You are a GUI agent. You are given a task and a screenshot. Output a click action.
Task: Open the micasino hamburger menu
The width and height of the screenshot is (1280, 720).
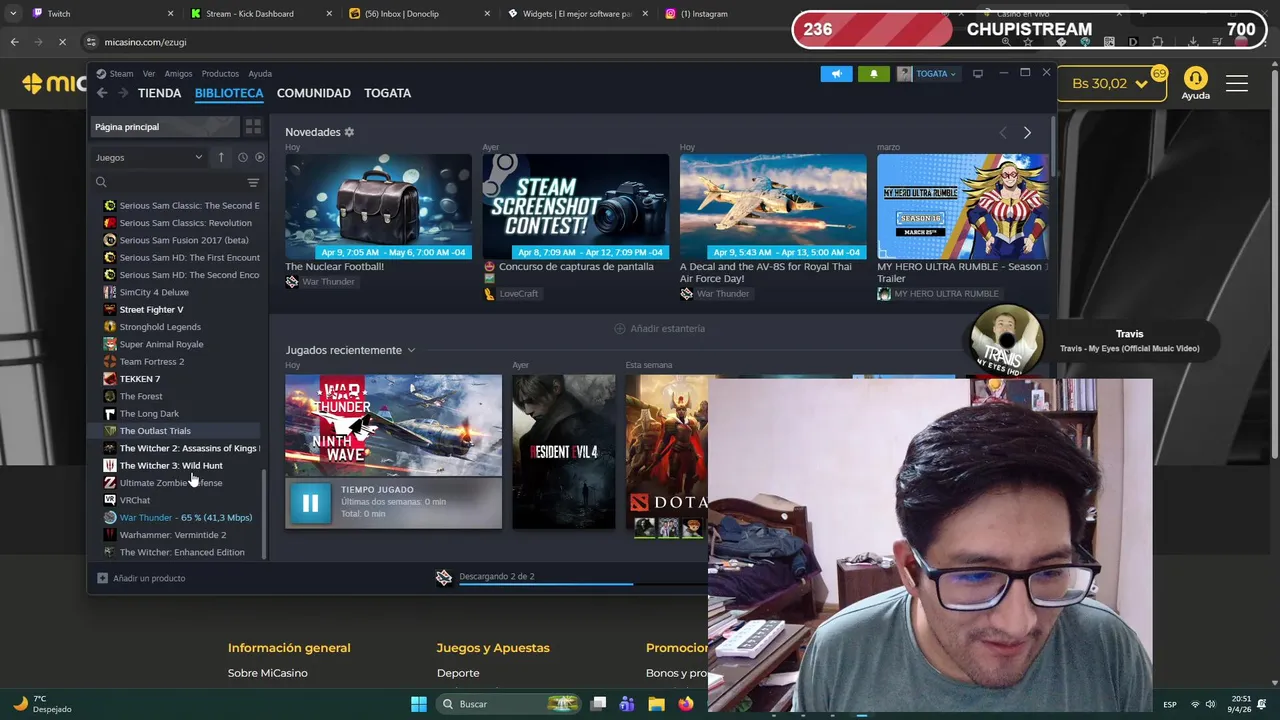tap(1237, 84)
